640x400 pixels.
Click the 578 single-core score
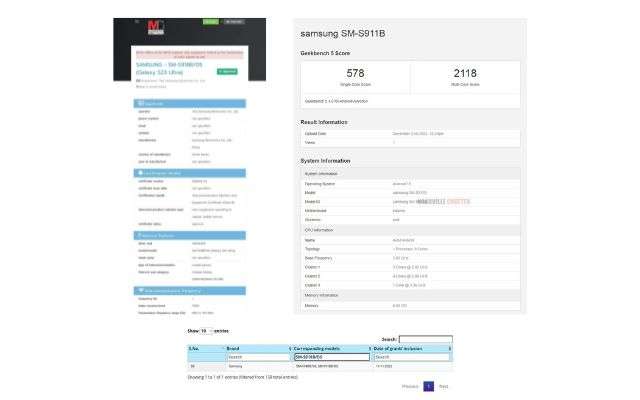pyautogui.click(x=355, y=73)
